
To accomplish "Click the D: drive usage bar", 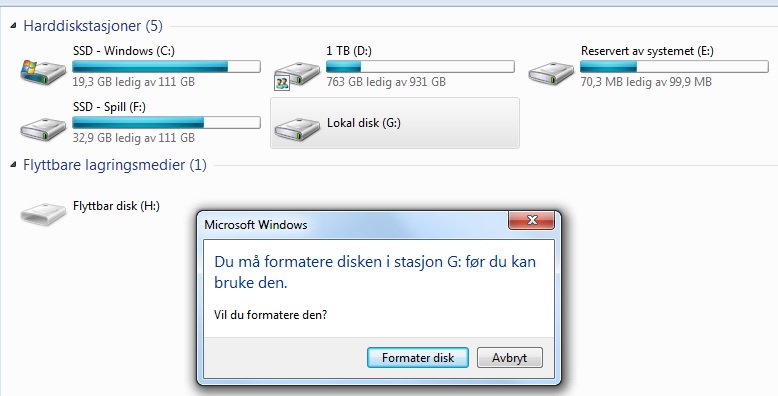I will coord(420,66).
